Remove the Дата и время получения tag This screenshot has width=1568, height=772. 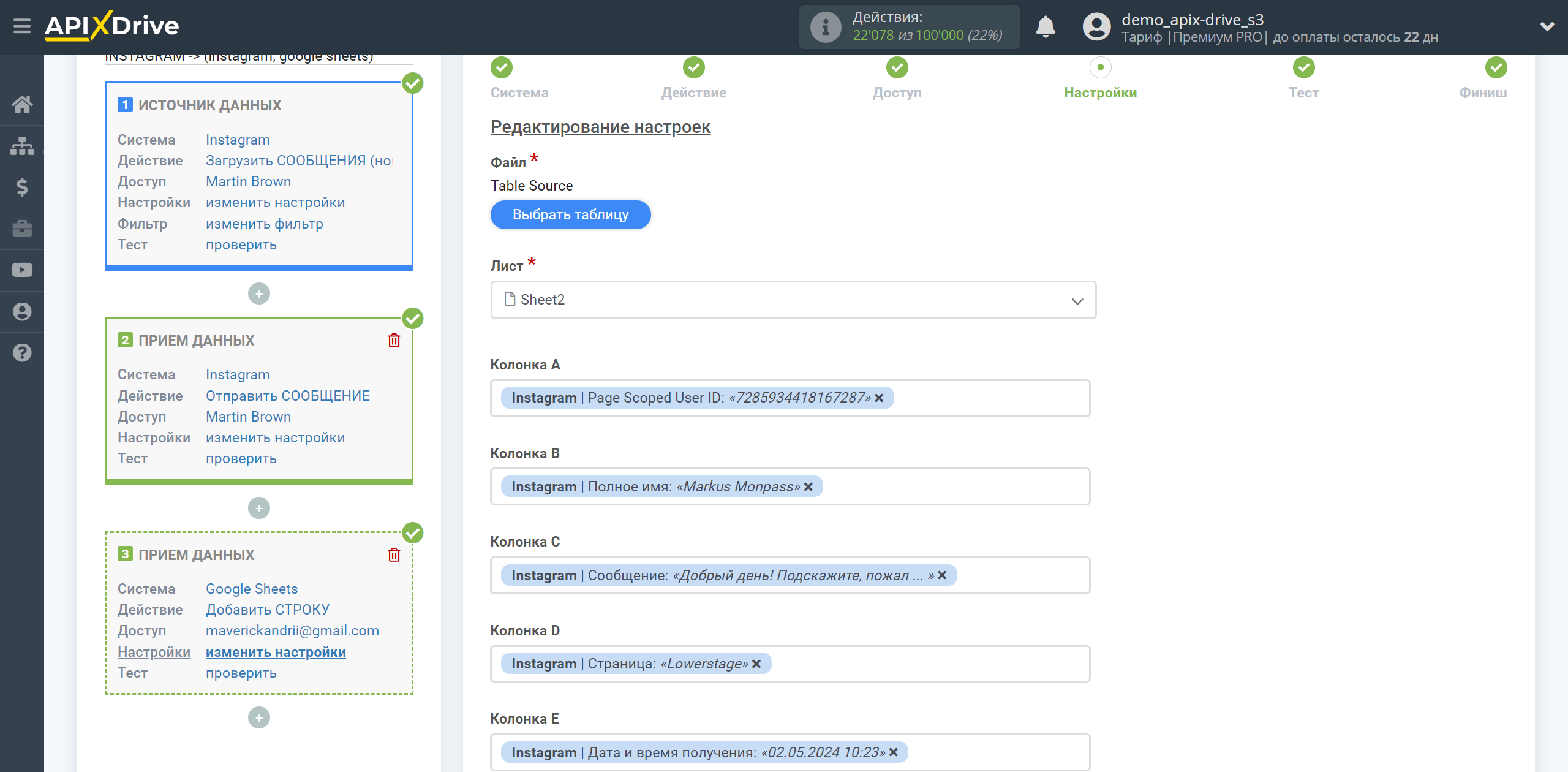pyautogui.click(x=893, y=752)
